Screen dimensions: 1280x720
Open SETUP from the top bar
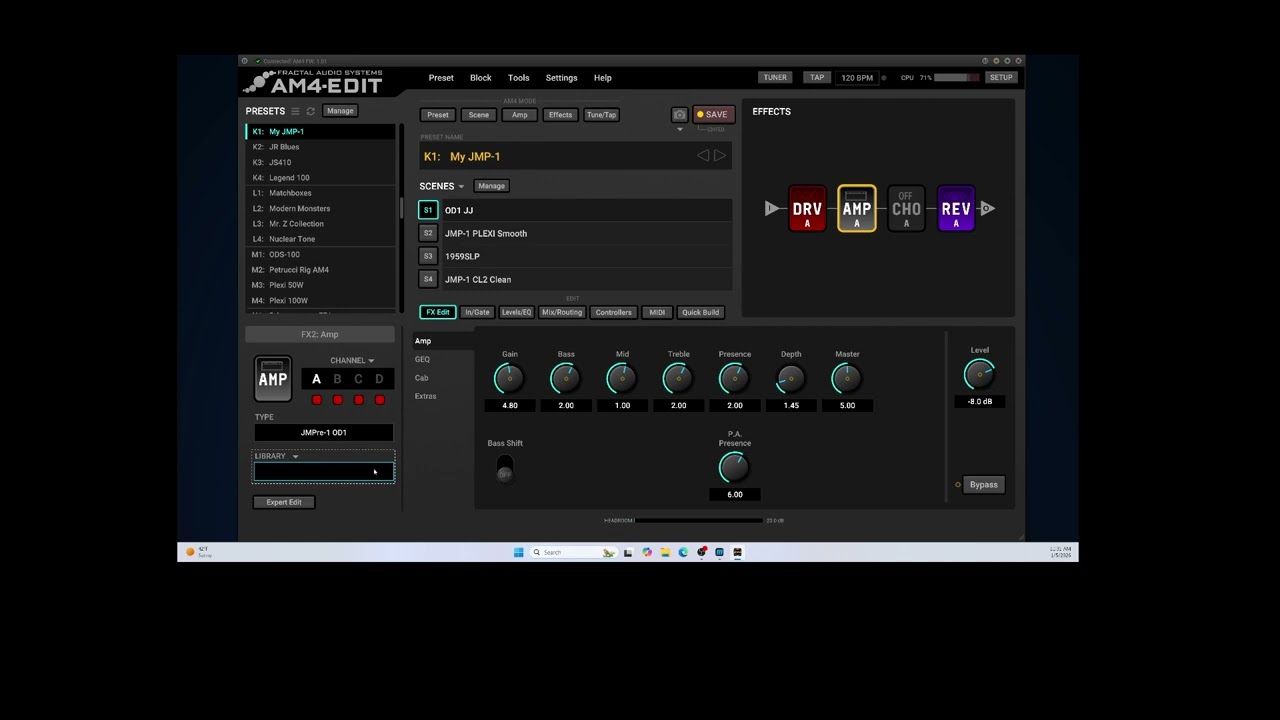(1001, 77)
